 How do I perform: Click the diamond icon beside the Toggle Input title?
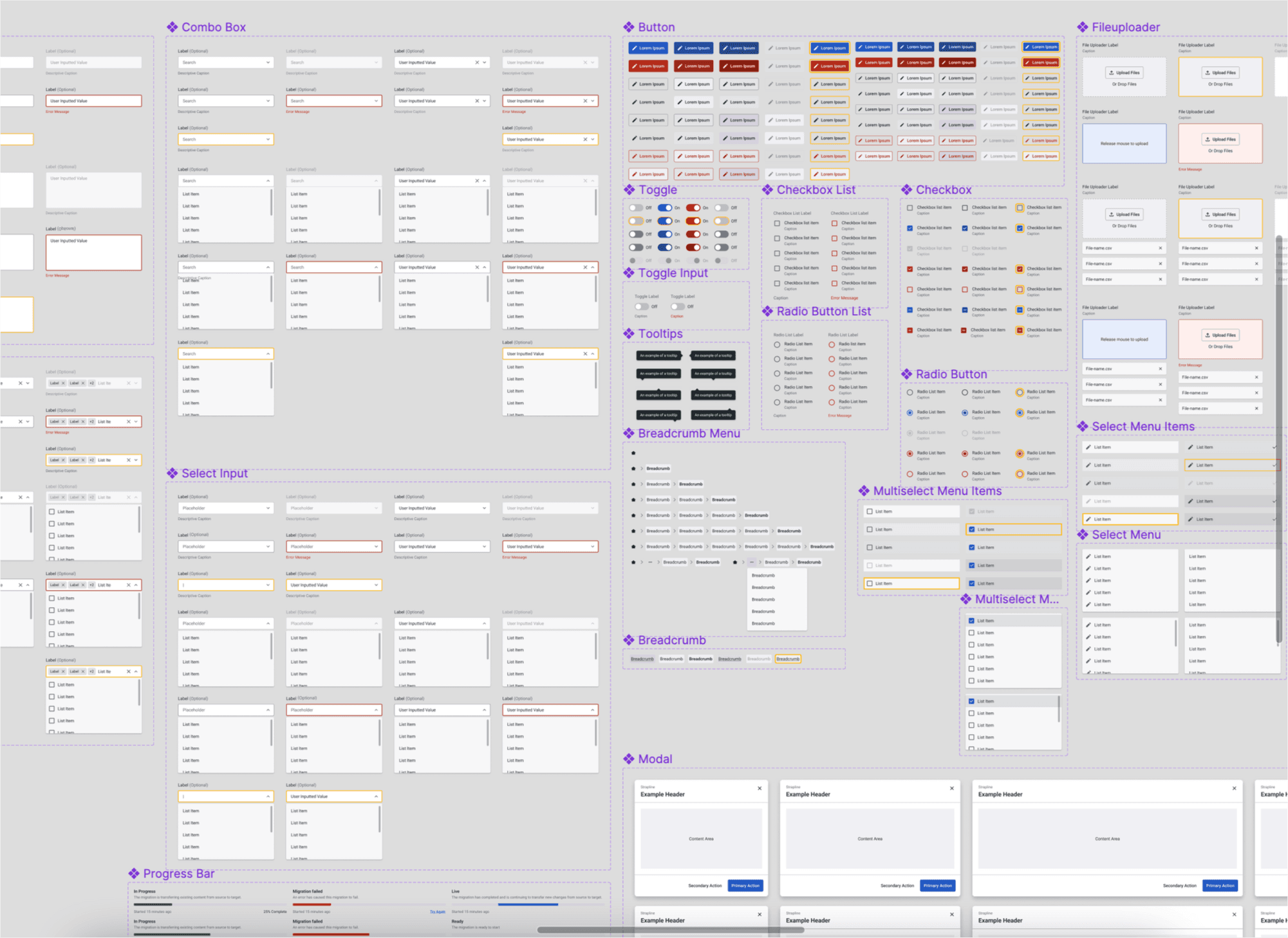pos(629,273)
